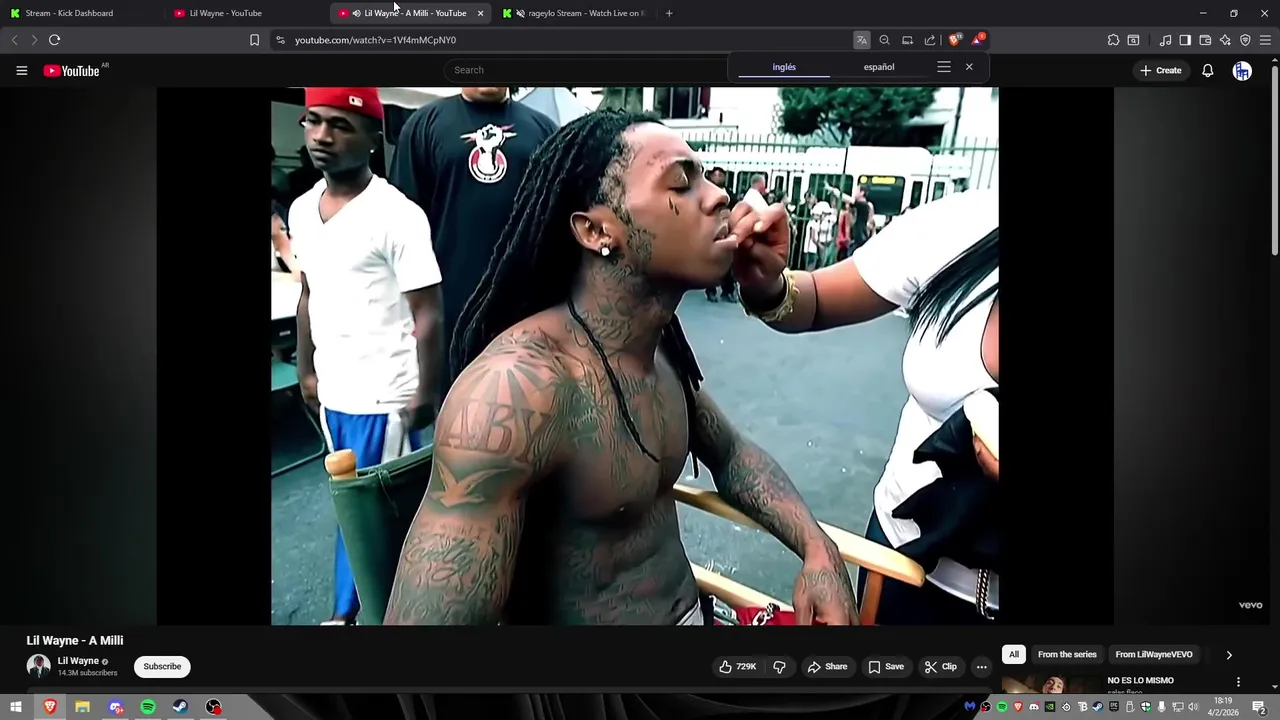The height and width of the screenshot is (720, 1280).
Task: Open the Windows Start menu
Action: [x=15, y=707]
